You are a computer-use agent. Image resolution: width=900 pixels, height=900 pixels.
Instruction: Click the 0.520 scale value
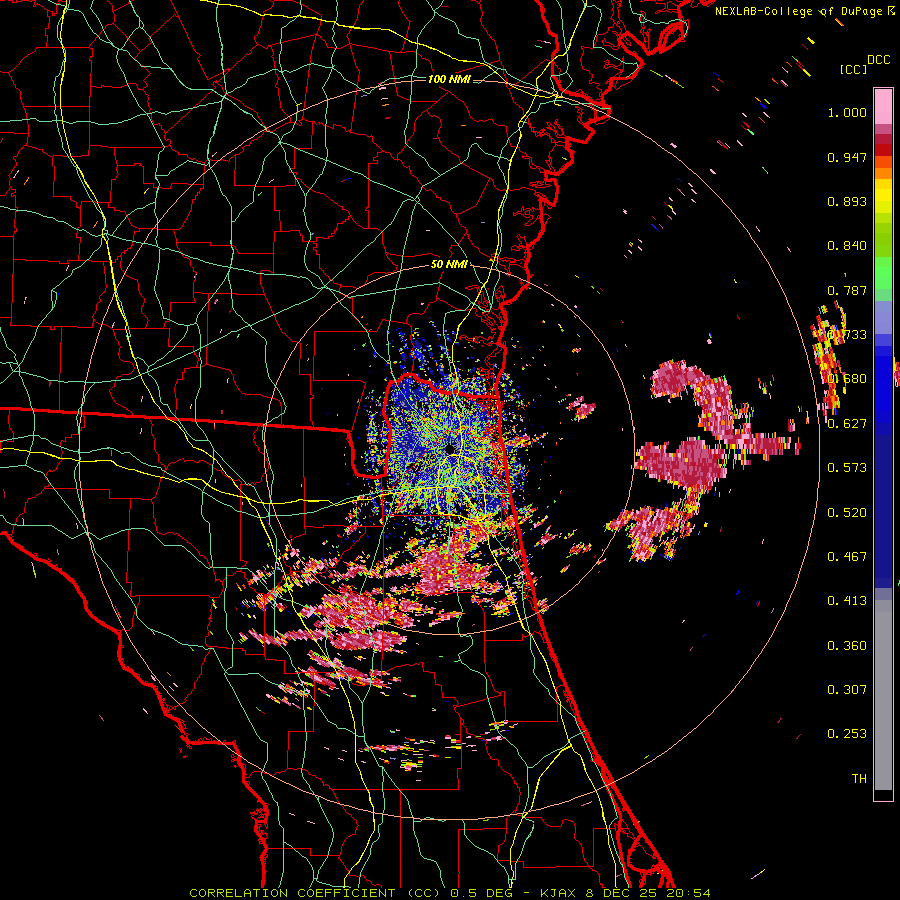[x=847, y=513]
